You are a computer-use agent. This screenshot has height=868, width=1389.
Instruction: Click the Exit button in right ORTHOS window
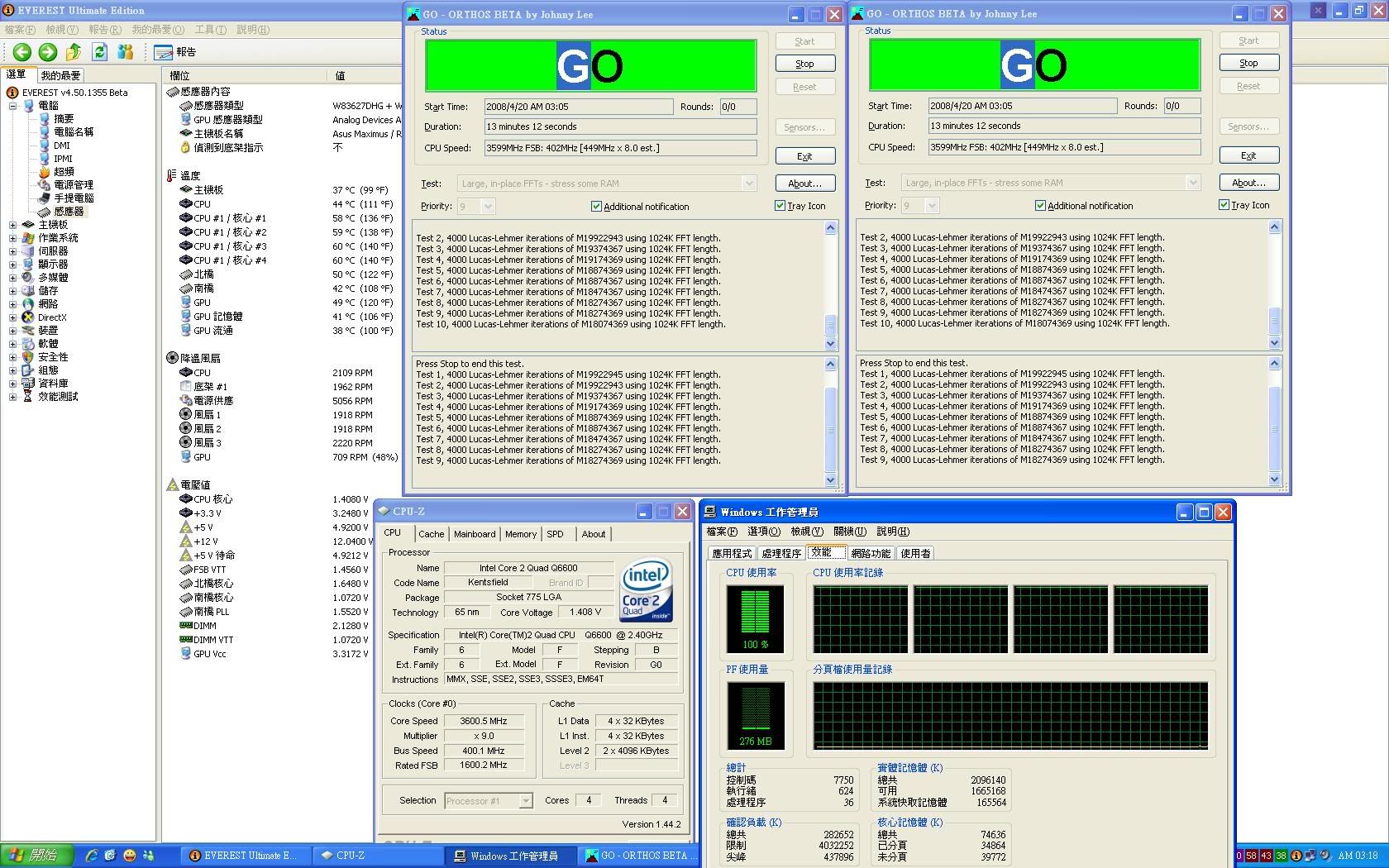click(1248, 155)
